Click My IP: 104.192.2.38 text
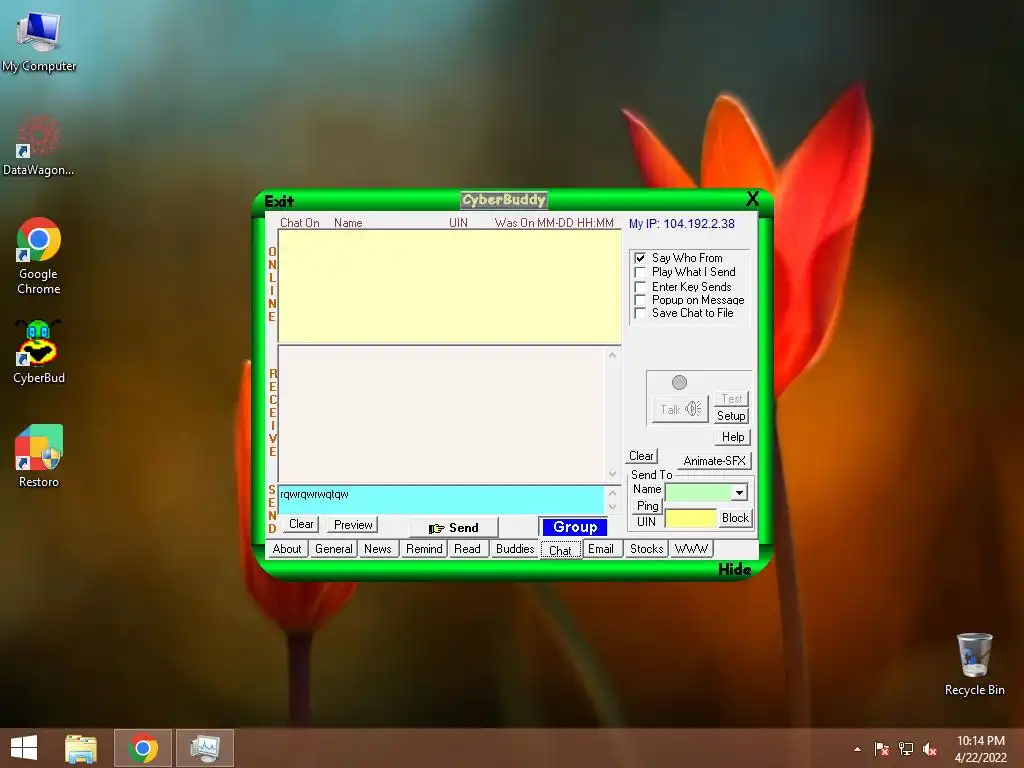This screenshot has width=1024, height=768. pyautogui.click(x=682, y=223)
